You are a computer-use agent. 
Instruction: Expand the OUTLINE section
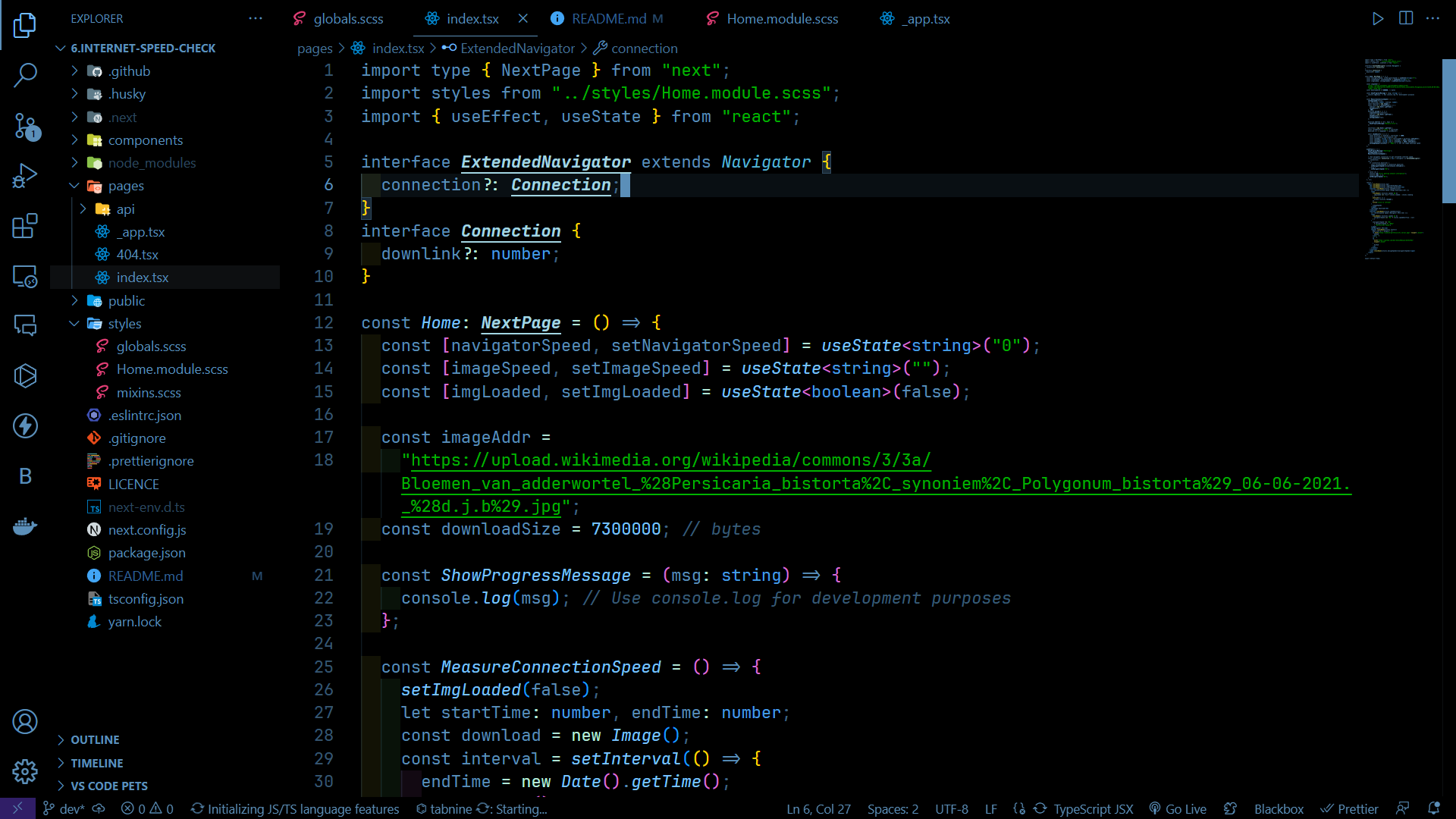(x=95, y=739)
